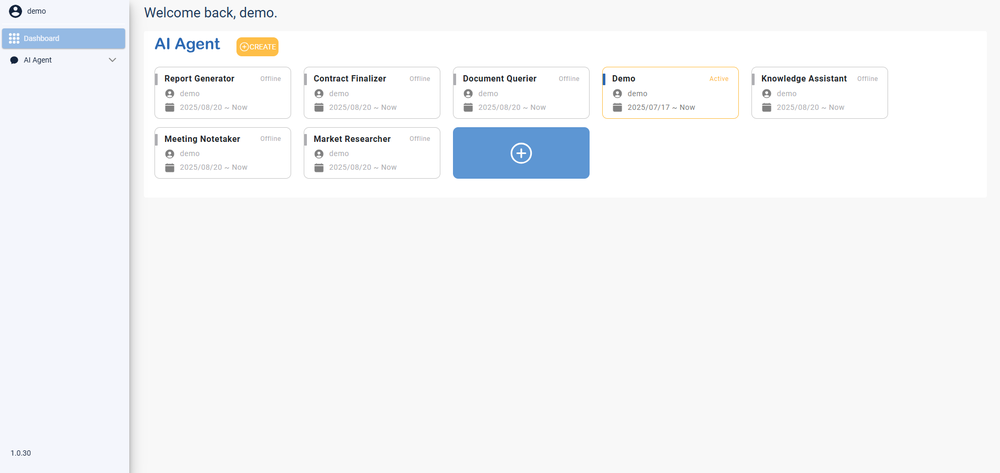Click the user icon on Meeting Notetaker card
This screenshot has height=473, width=1000.
[170, 154]
